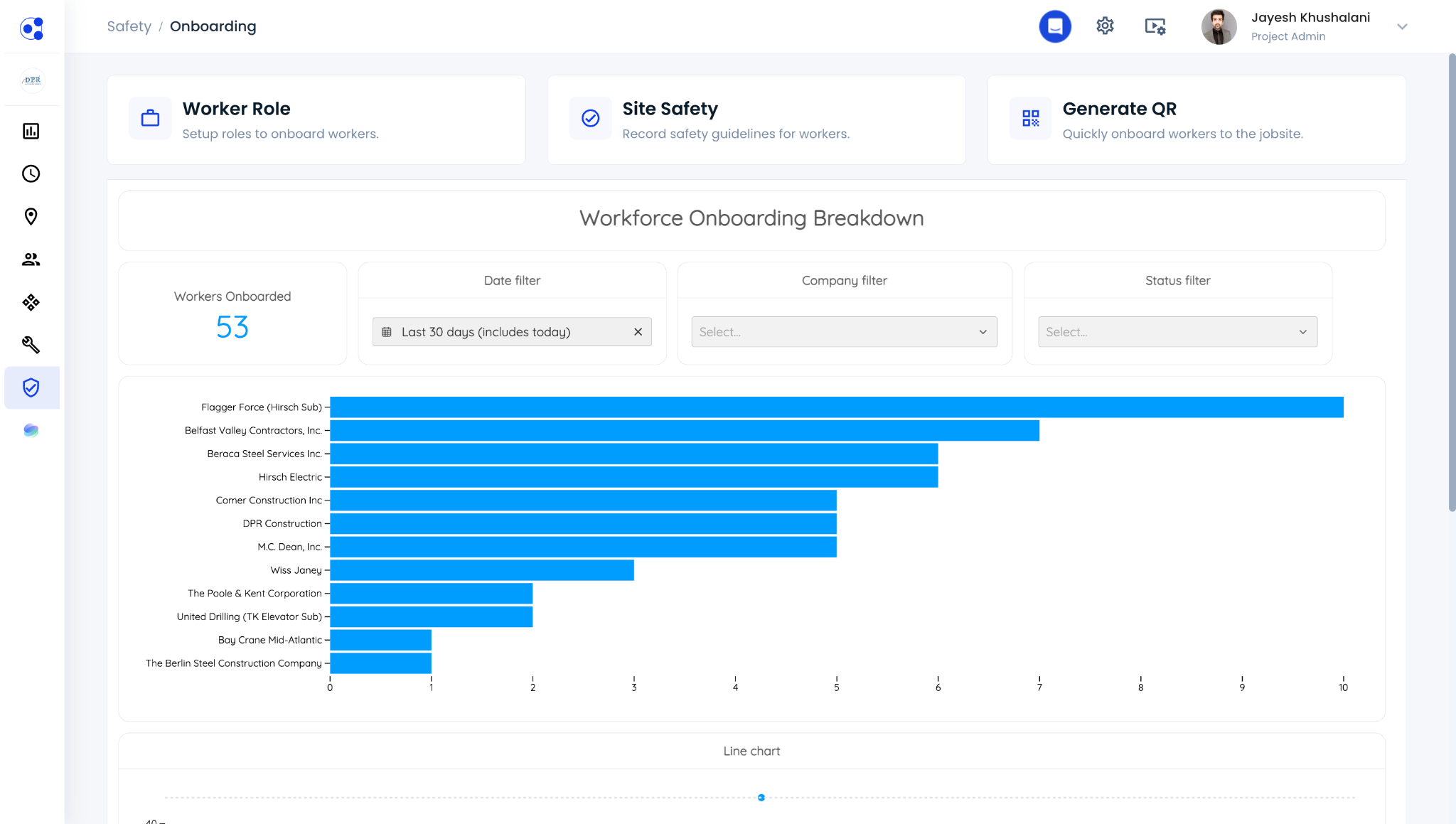Open the people workforce icon
This screenshot has width=1456, height=824.
click(31, 259)
